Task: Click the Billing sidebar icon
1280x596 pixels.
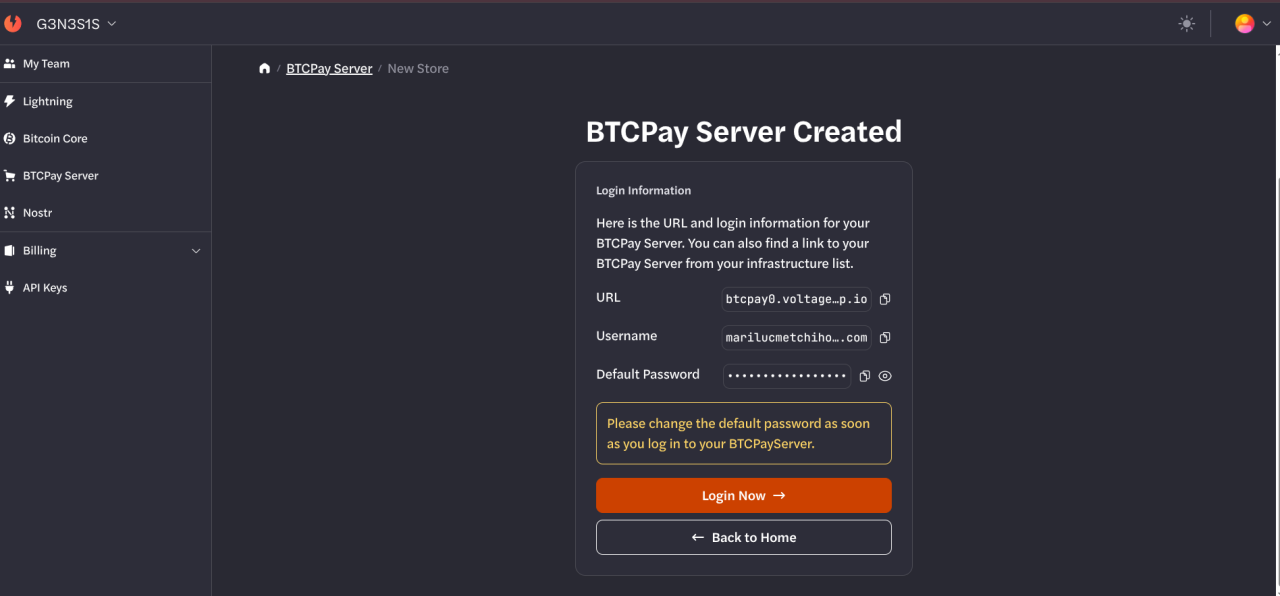Action: click(x=10, y=251)
